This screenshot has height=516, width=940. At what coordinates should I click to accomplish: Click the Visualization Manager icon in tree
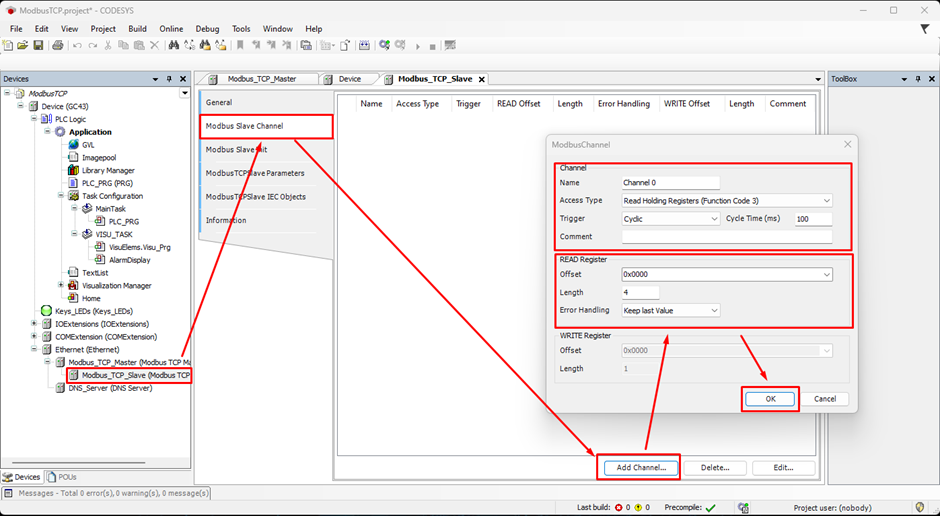(x=73, y=285)
